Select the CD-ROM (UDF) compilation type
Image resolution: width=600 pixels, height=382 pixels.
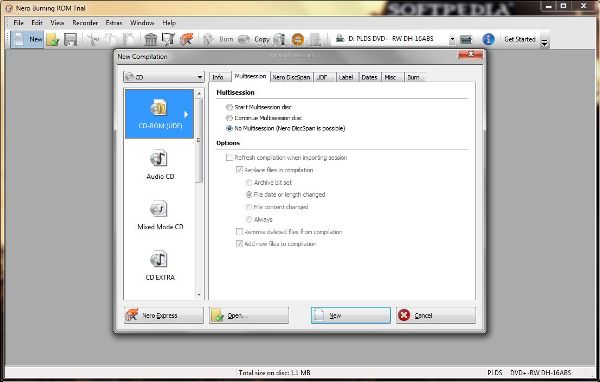tap(159, 114)
